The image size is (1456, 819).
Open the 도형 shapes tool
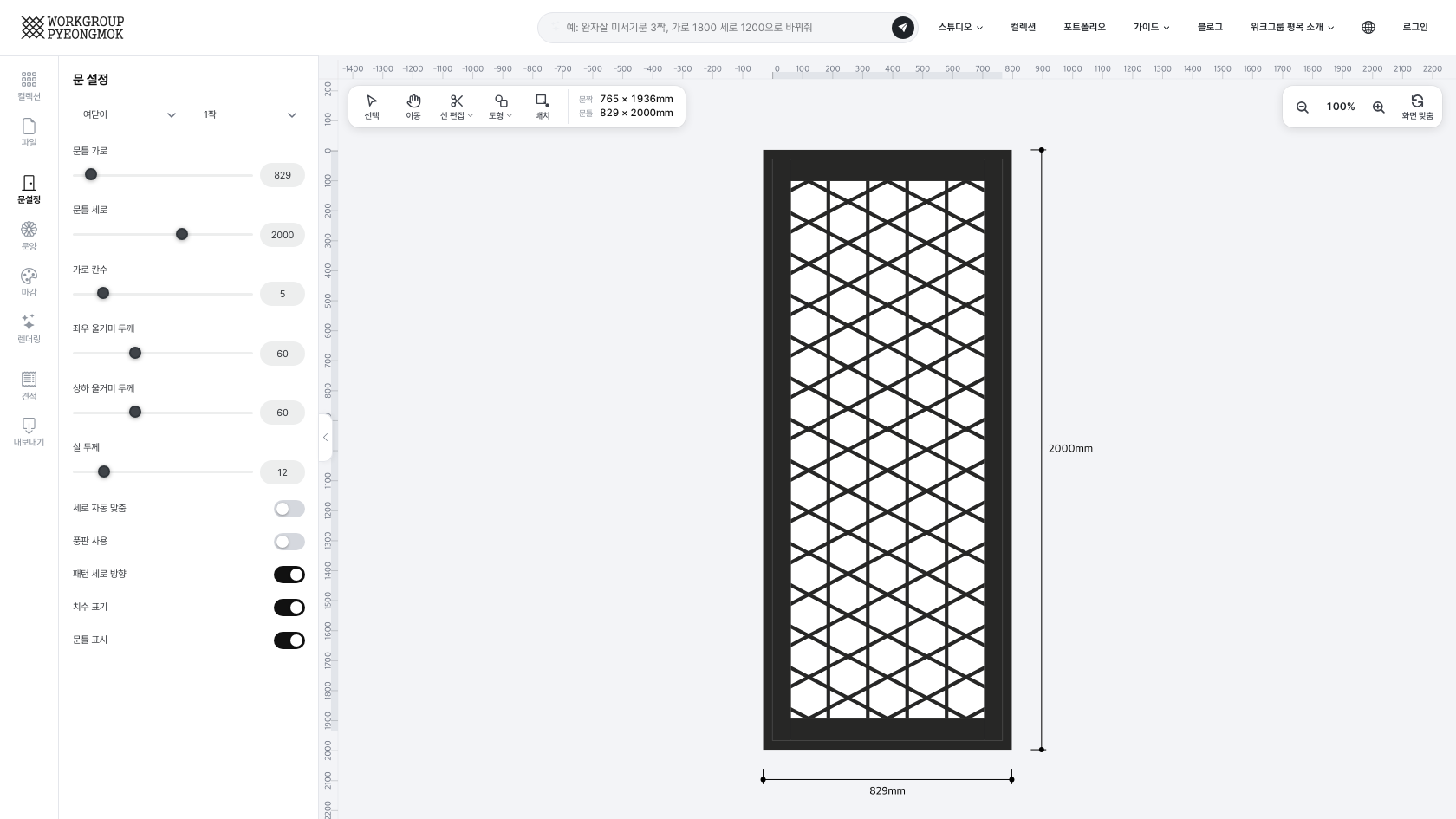click(x=501, y=107)
